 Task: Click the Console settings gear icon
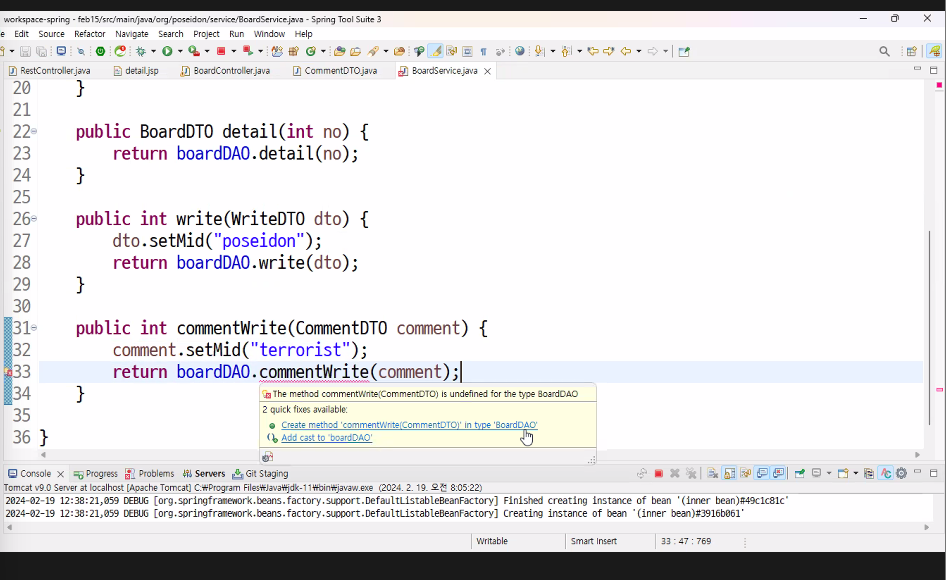[901, 474]
